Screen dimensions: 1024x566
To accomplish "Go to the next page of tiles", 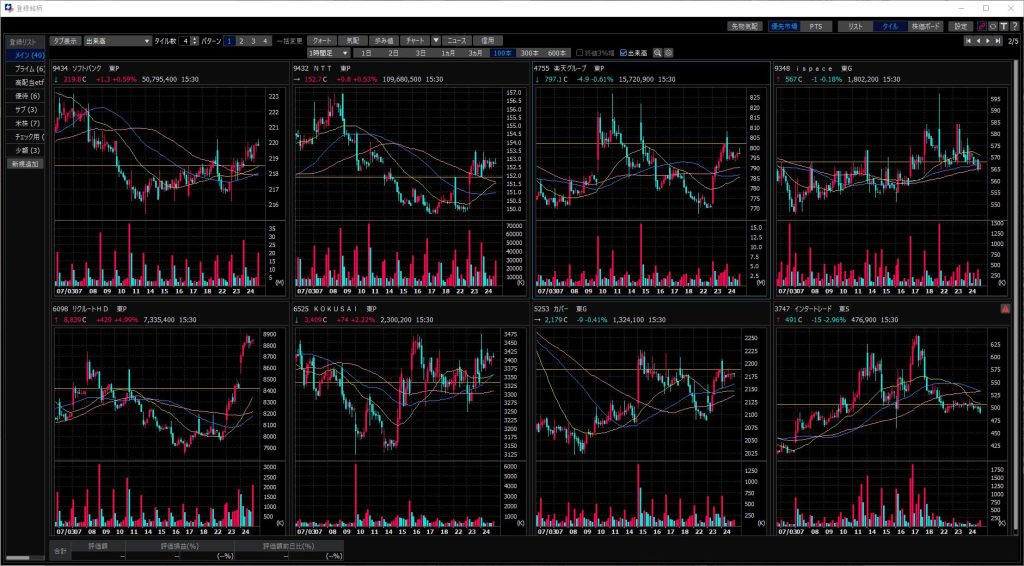I will point(988,41).
